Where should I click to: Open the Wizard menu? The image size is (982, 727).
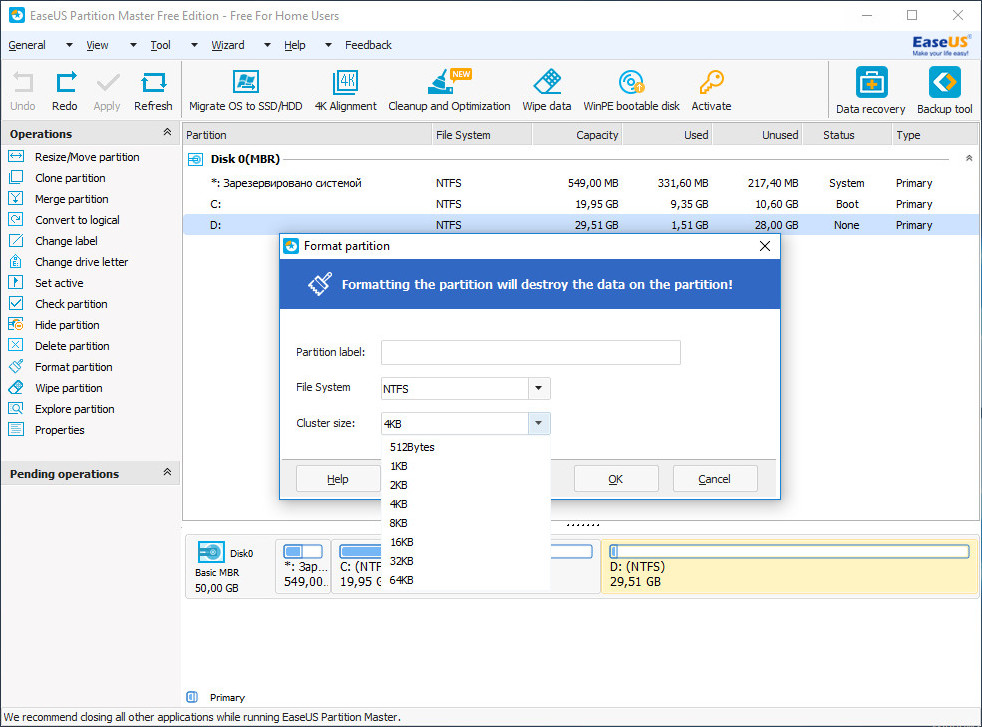(x=228, y=45)
